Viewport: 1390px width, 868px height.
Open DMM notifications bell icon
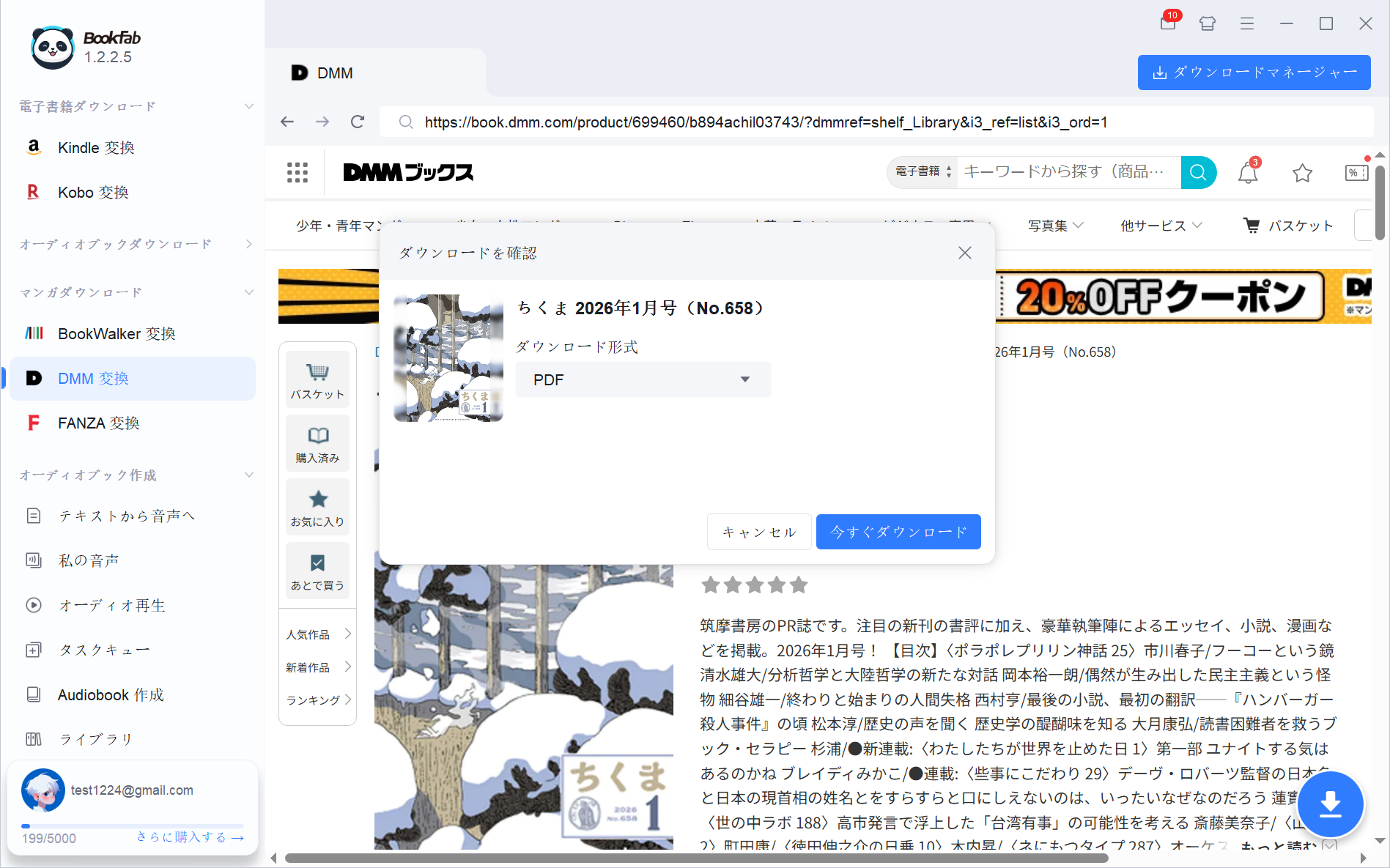1248,173
